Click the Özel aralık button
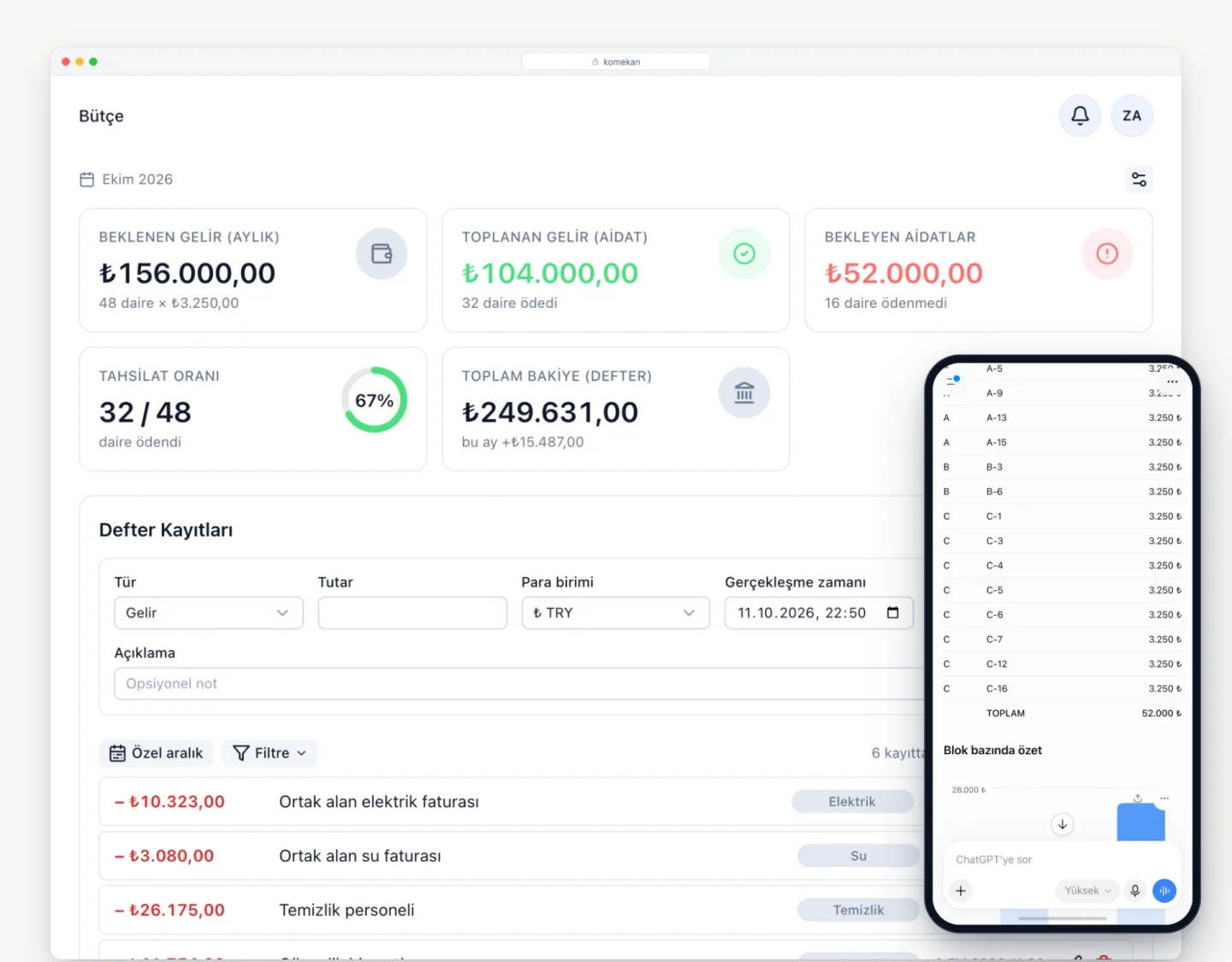Viewport: 1232px width, 962px height. coord(157,753)
